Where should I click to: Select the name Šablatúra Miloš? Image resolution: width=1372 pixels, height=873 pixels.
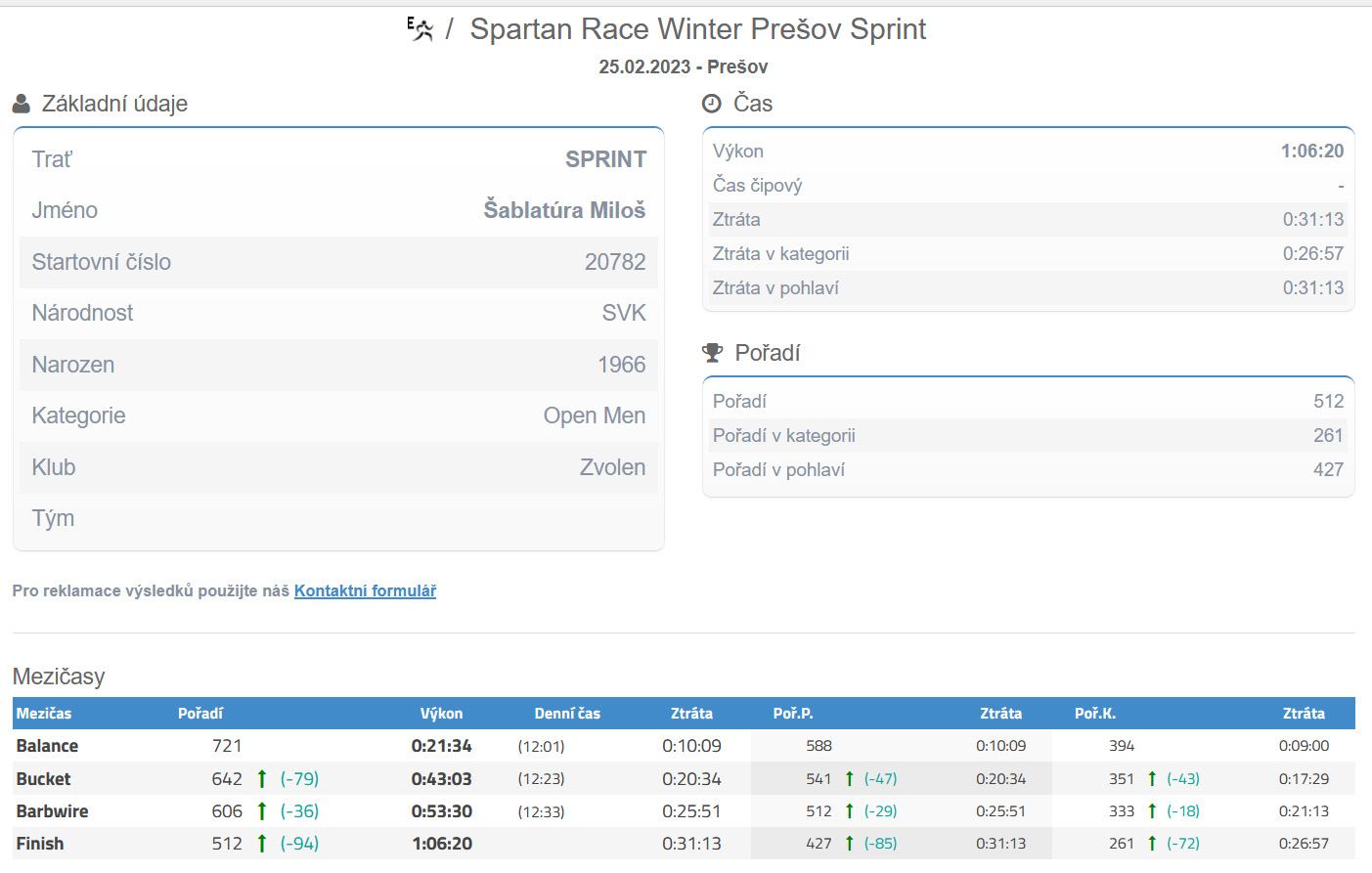pos(564,210)
